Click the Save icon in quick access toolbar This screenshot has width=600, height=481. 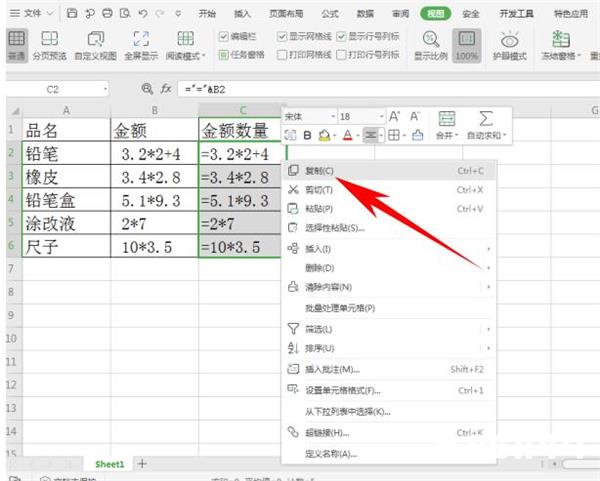pyautogui.click(x=72, y=14)
